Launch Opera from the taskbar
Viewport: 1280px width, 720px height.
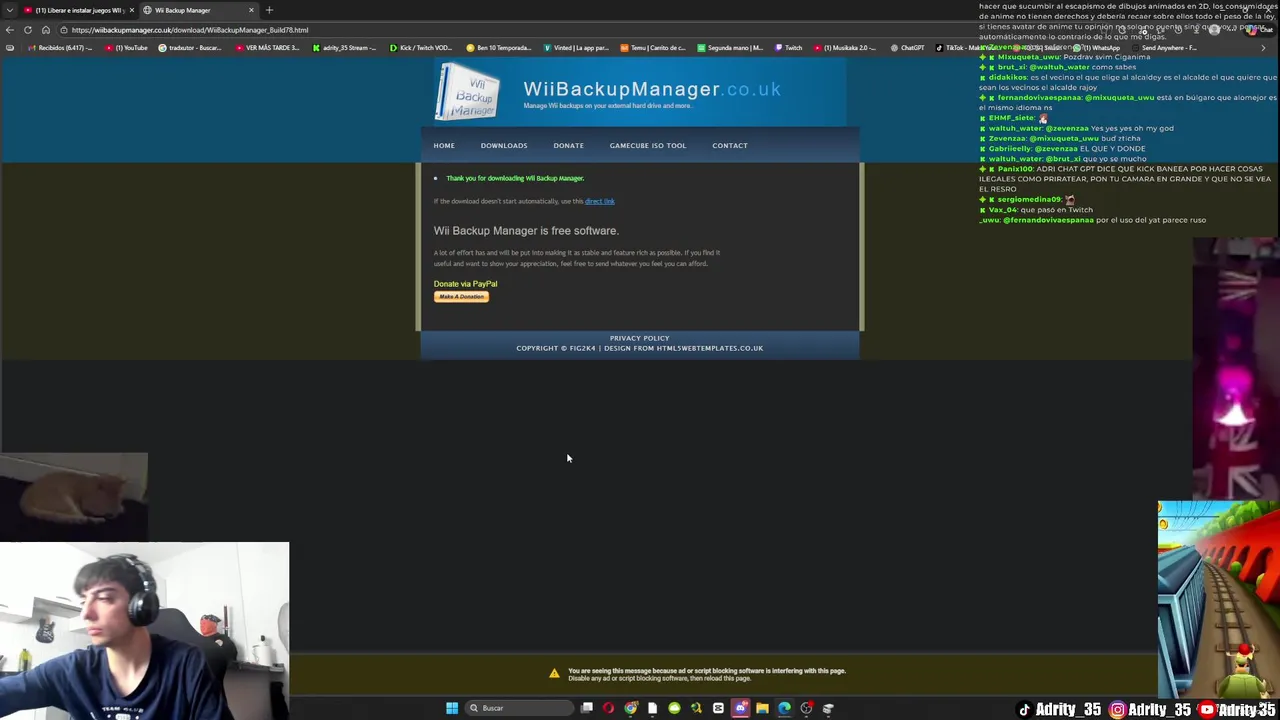[x=608, y=708]
